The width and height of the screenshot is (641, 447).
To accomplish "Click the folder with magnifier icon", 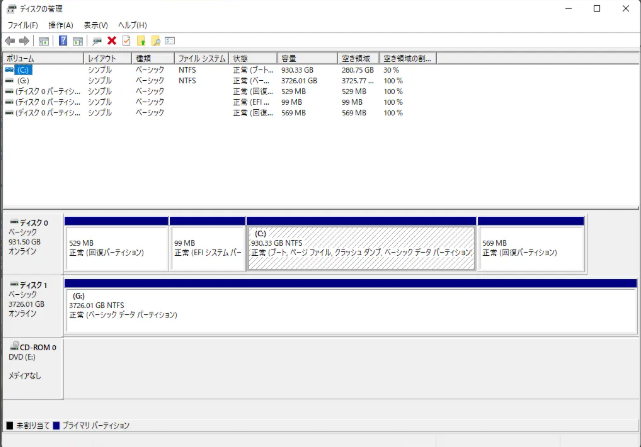I will tap(156, 40).
